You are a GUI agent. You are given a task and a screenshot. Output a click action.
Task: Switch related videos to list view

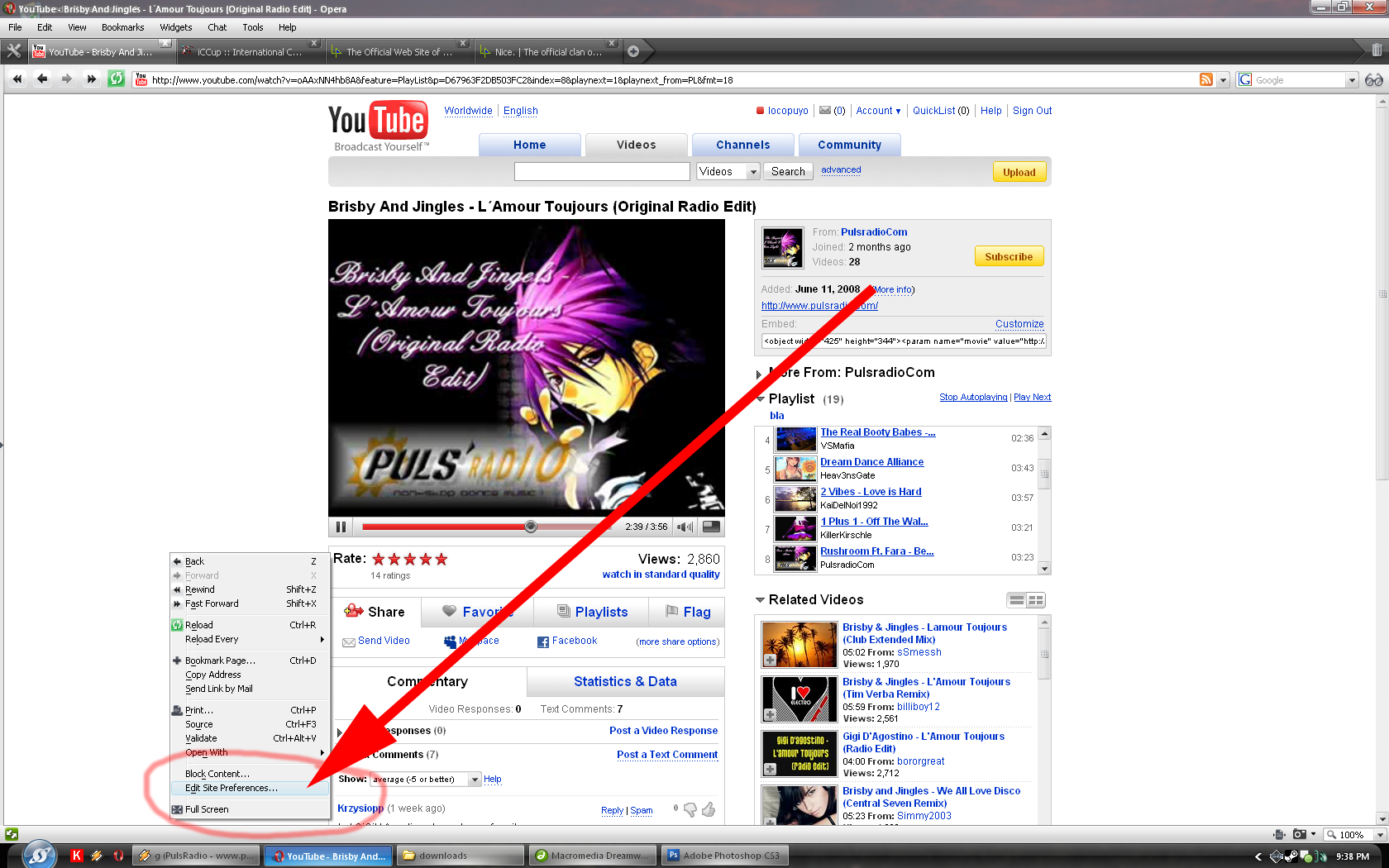tap(1016, 600)
